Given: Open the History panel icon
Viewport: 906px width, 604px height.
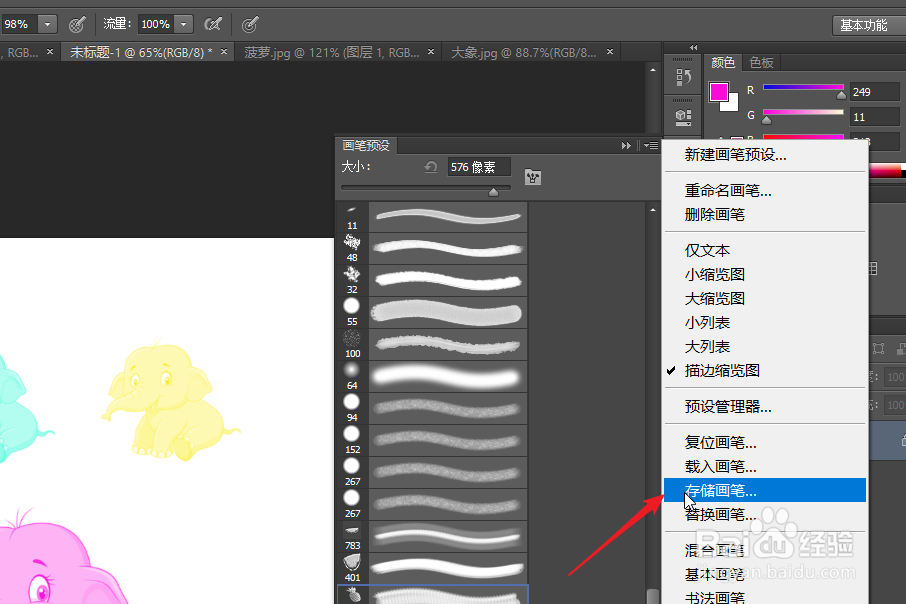Looking at the screenshot, I should (x=683, y=76).
